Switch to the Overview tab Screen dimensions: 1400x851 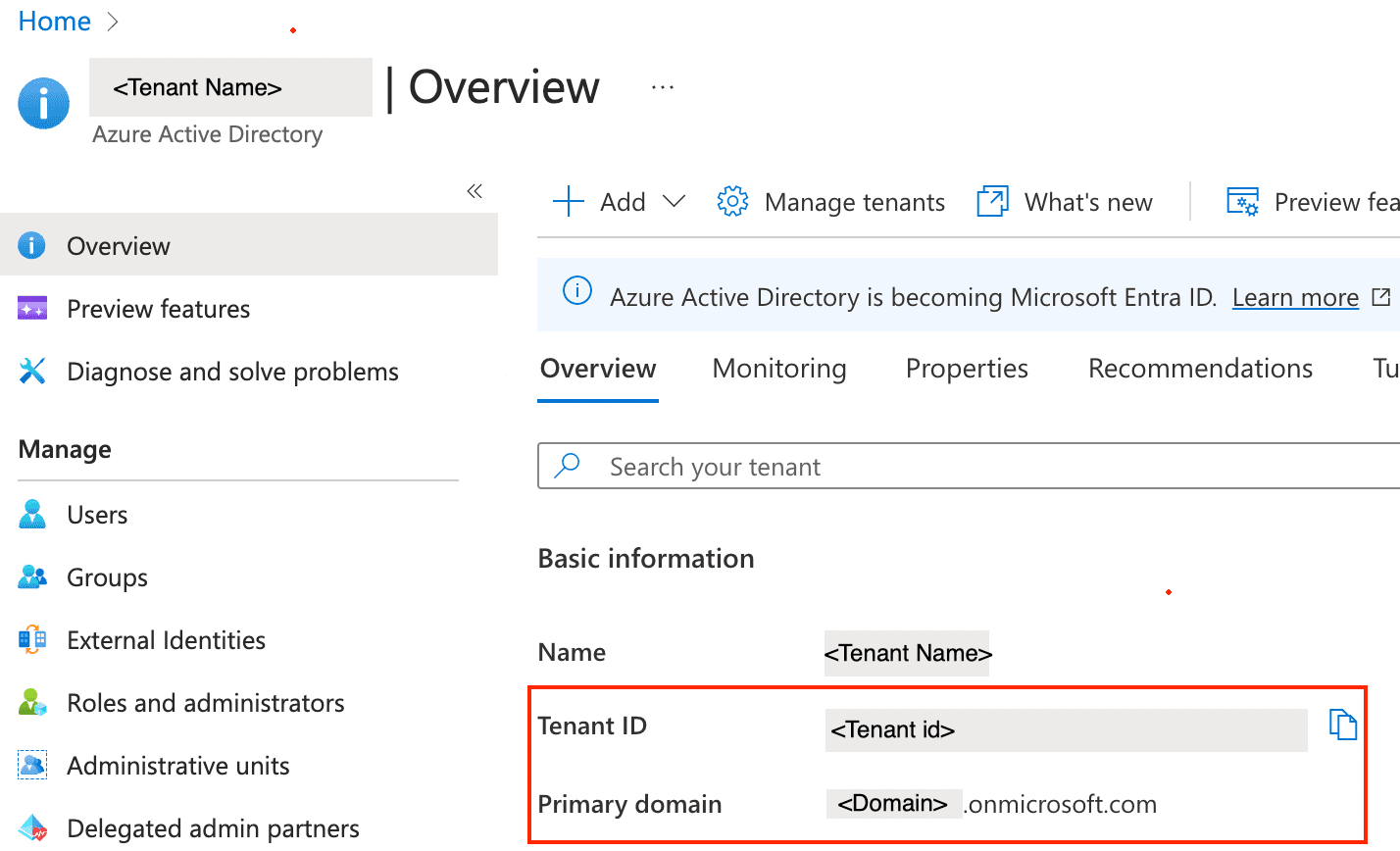point(598,369)
